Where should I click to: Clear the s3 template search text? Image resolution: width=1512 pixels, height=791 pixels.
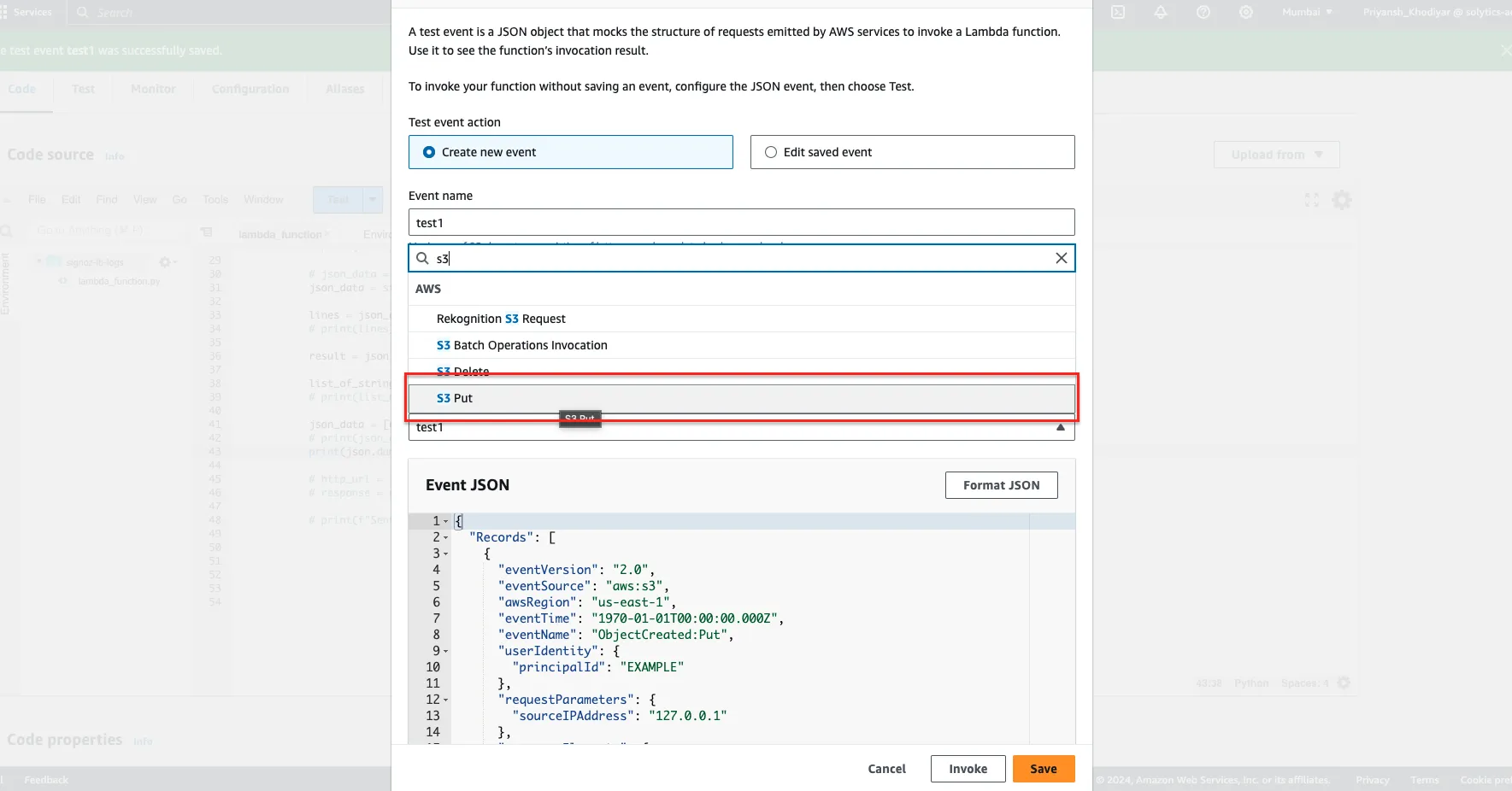tap(1061, 258)
